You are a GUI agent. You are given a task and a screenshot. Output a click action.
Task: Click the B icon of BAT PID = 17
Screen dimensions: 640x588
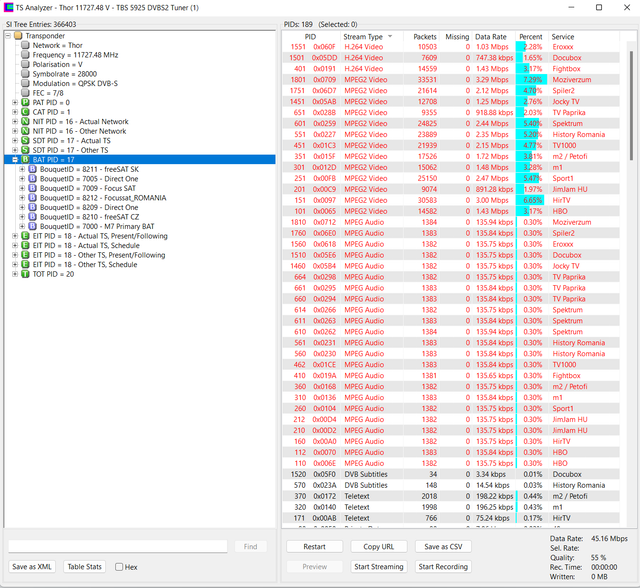25,160
